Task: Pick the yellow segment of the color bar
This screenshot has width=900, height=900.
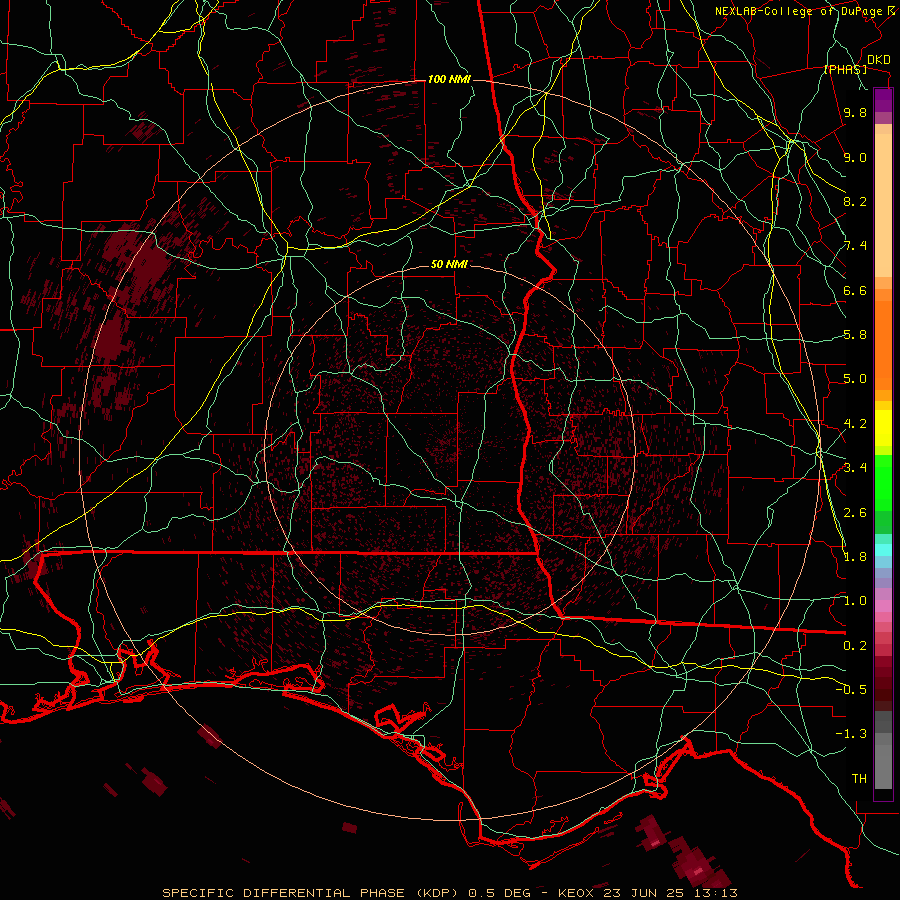Action: [883, 428]
